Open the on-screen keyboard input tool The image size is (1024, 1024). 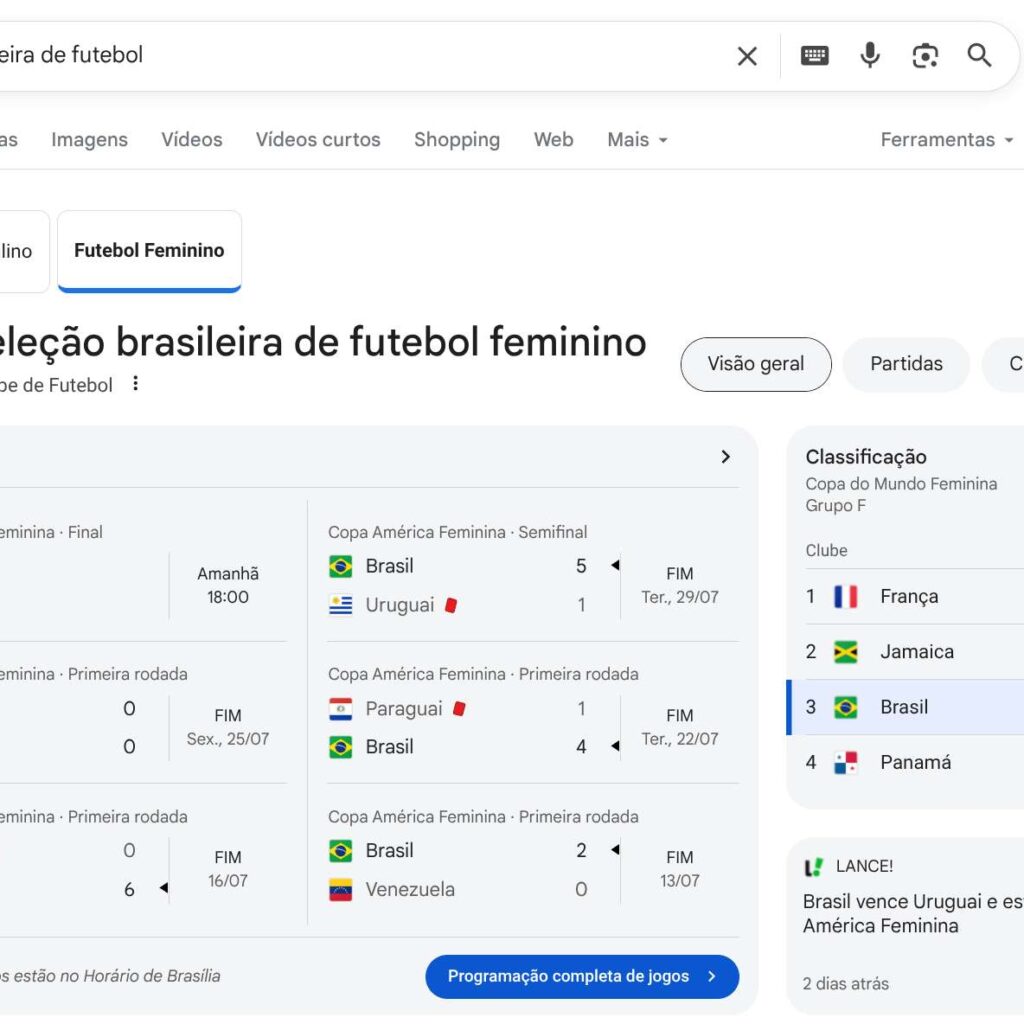click(814, 56)
